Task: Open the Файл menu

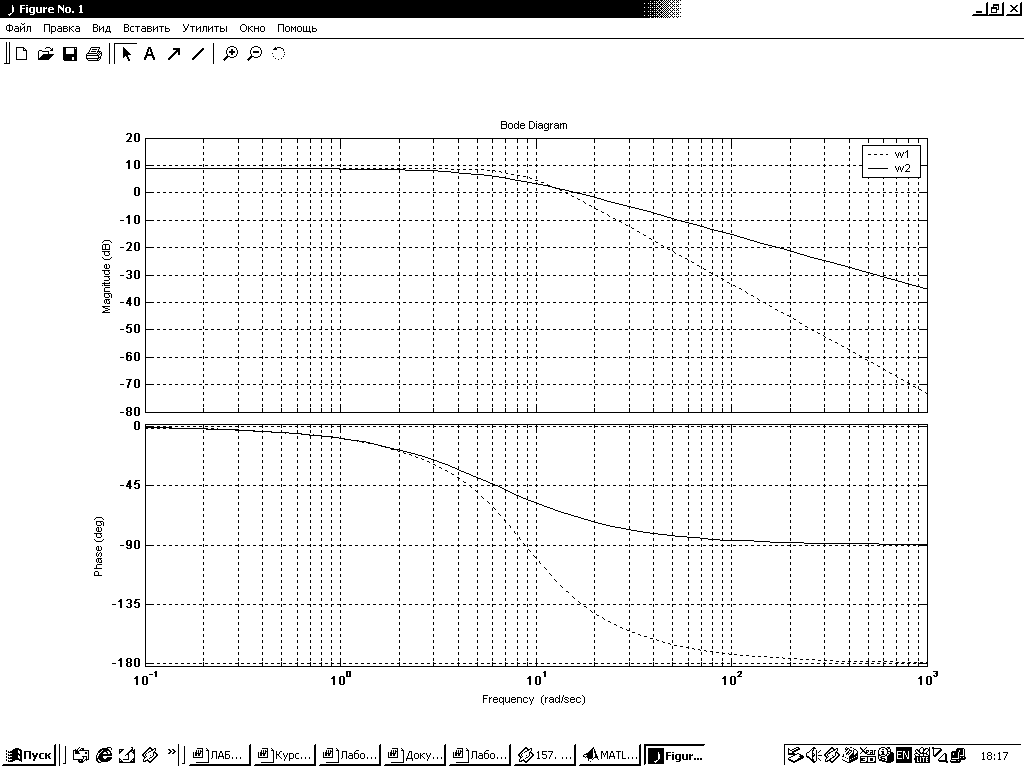Action: pyautogui.click(x=18, y=28)
